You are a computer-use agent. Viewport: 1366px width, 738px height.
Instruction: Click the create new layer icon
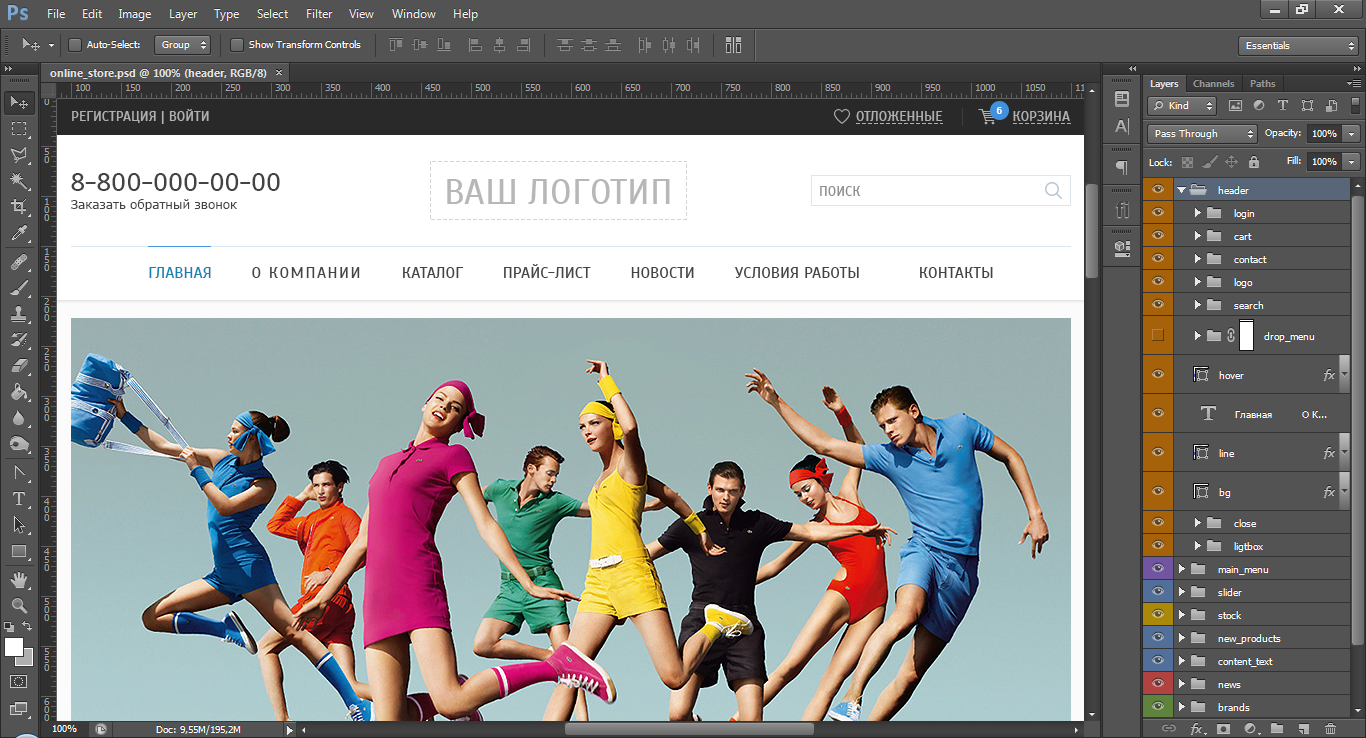point(1304,729)
